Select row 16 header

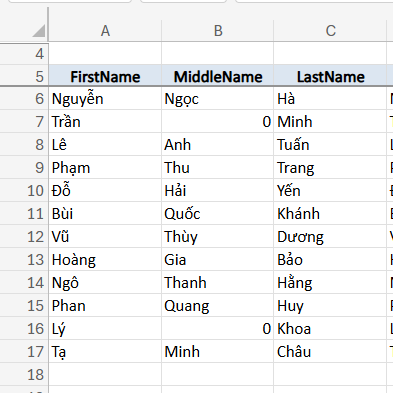point(24,329)
